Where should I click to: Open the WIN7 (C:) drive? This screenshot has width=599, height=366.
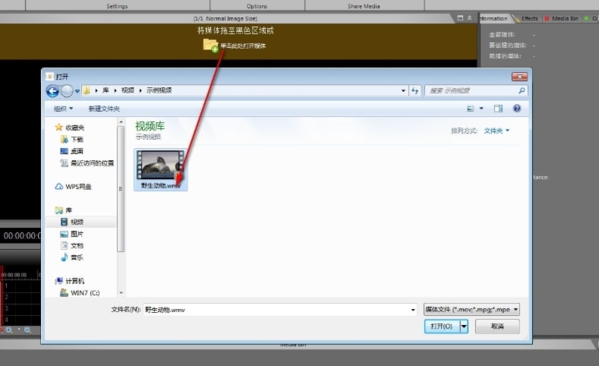[x=80, y=293]
